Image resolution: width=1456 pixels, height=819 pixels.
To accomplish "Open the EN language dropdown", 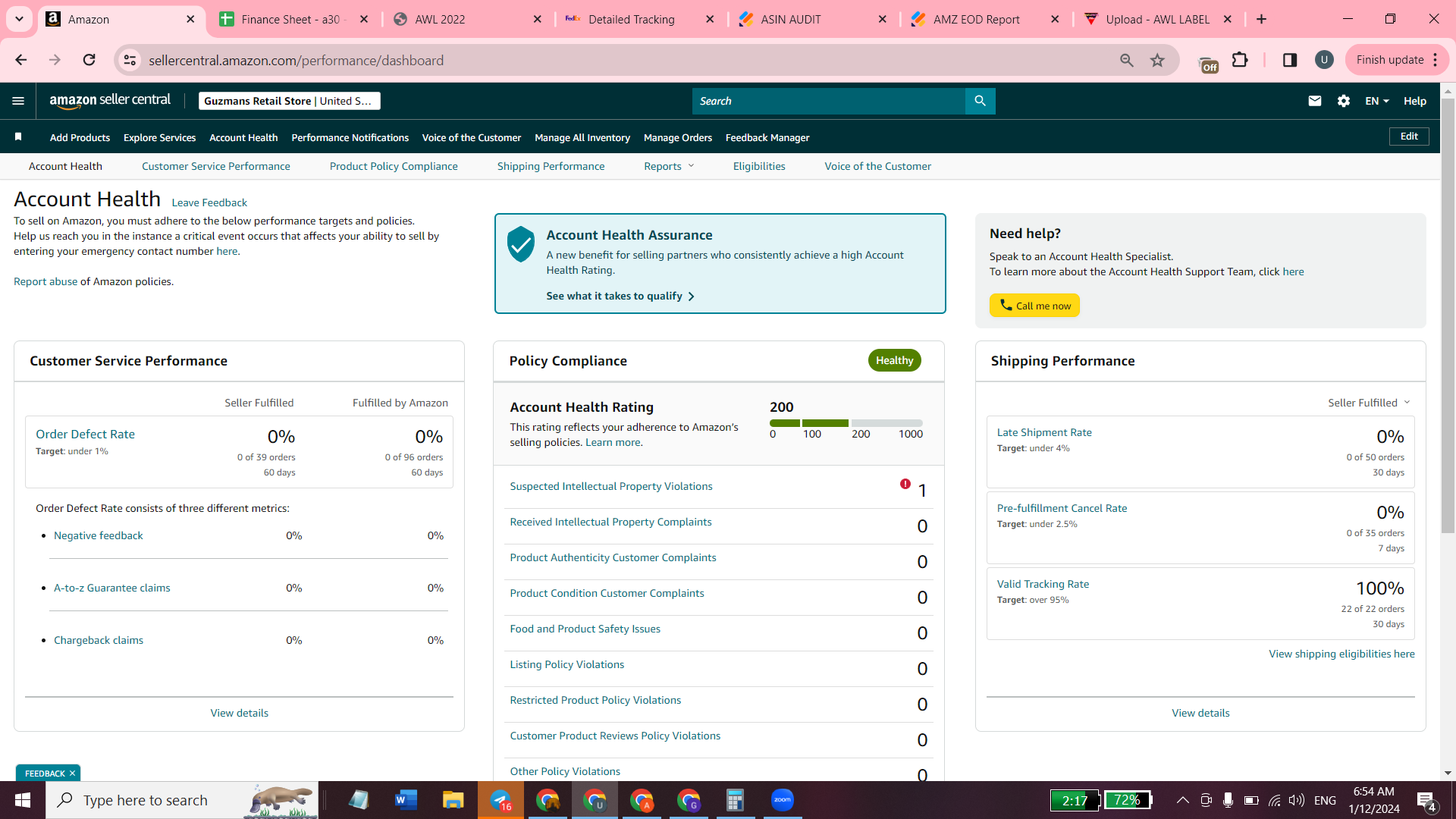I will click(1377, 101).
